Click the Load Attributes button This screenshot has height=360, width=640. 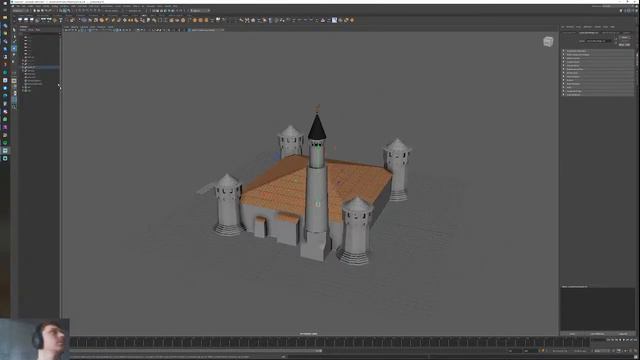(597, 334)
